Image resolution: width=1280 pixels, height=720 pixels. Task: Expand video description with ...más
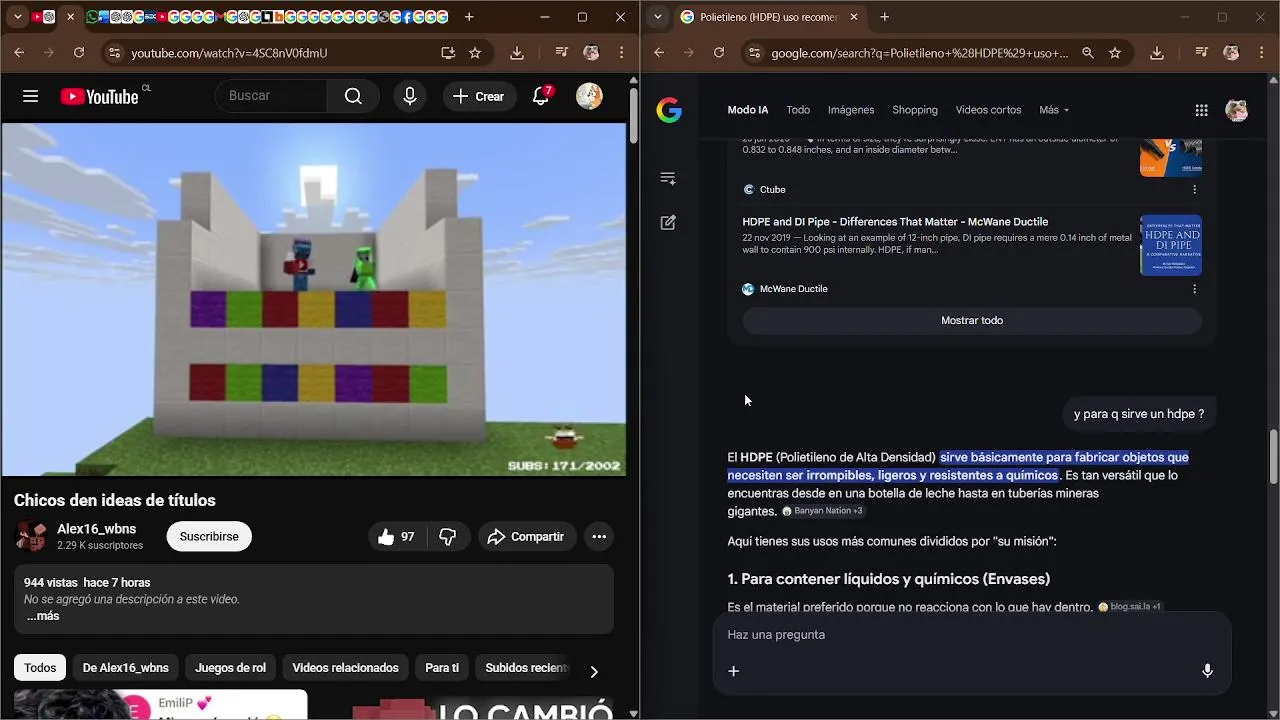(42, 616)
